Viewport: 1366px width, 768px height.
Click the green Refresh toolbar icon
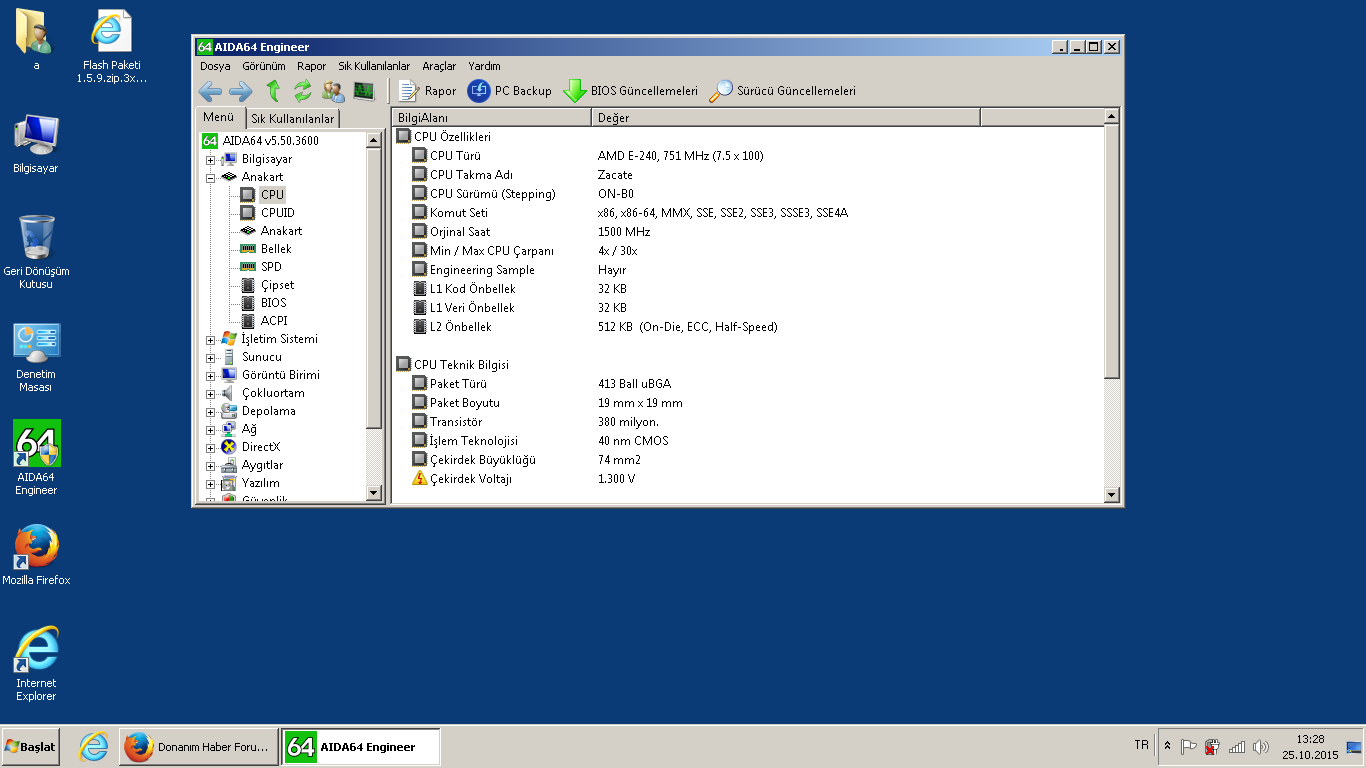302,91
